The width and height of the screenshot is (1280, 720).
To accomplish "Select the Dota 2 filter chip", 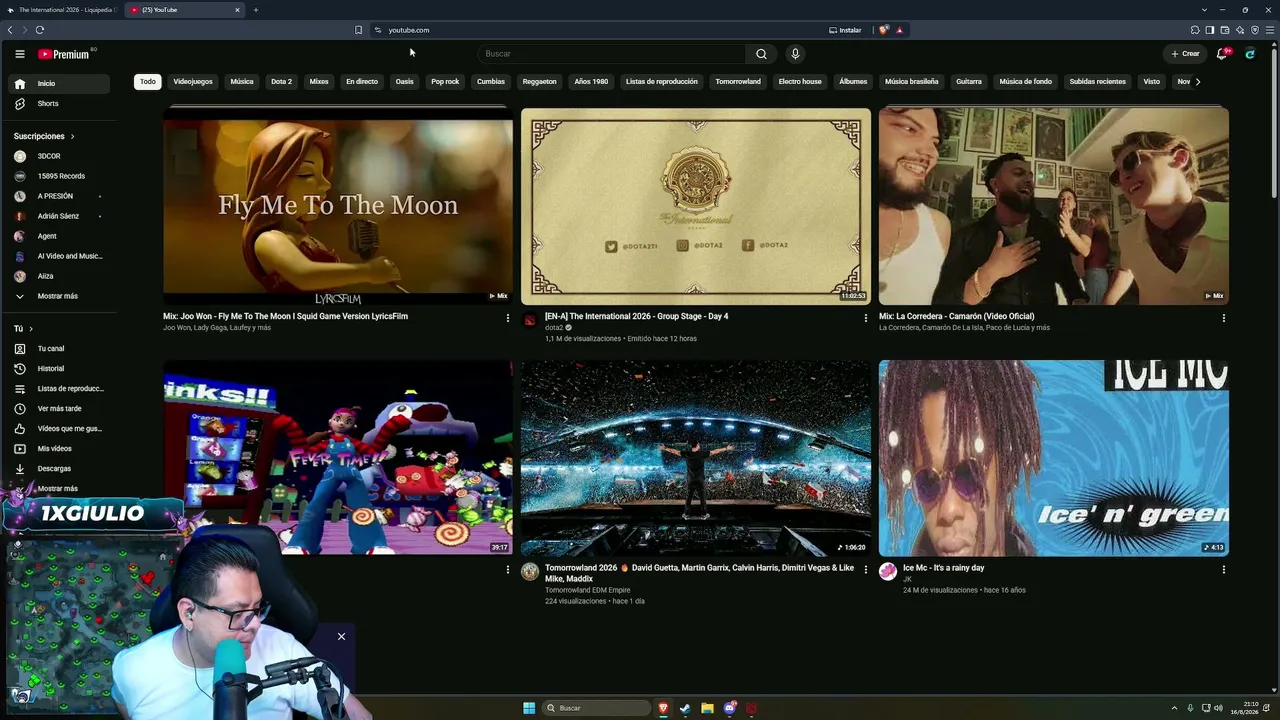I will [281, 82].
